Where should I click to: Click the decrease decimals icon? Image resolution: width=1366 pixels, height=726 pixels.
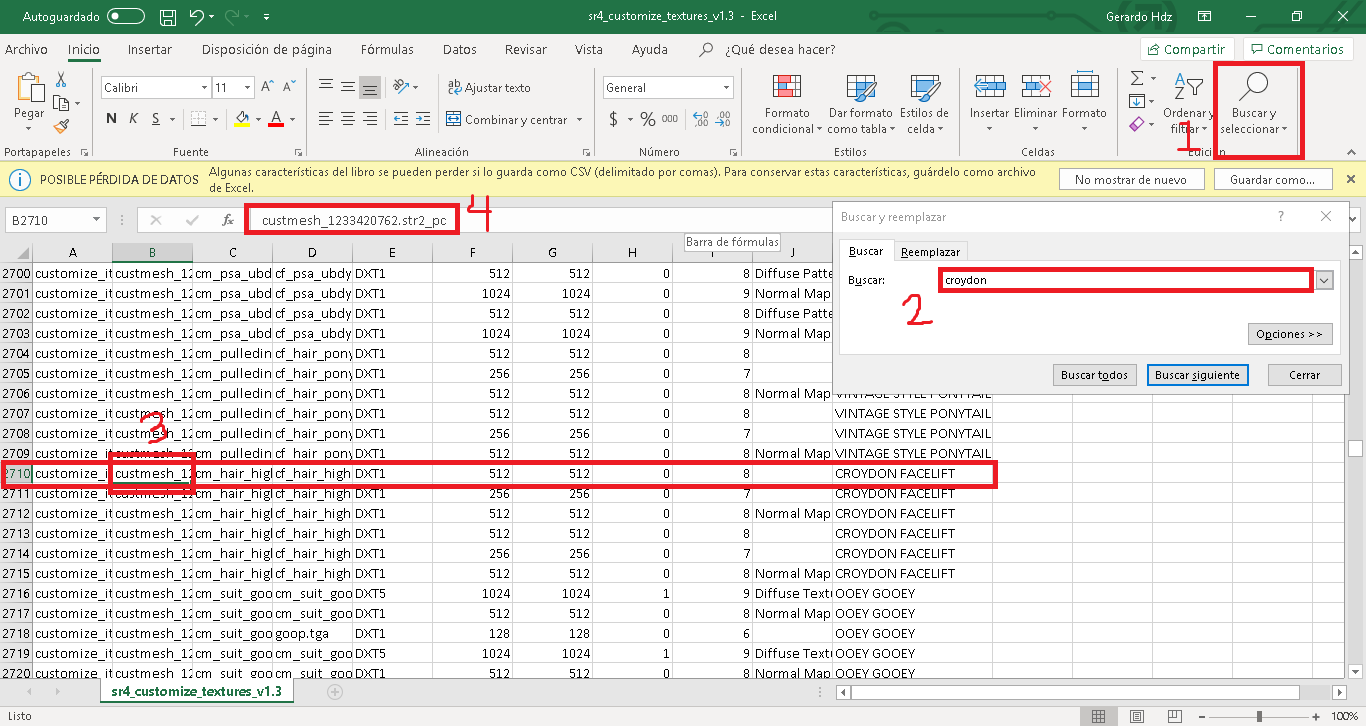click(x=721, y=119)
